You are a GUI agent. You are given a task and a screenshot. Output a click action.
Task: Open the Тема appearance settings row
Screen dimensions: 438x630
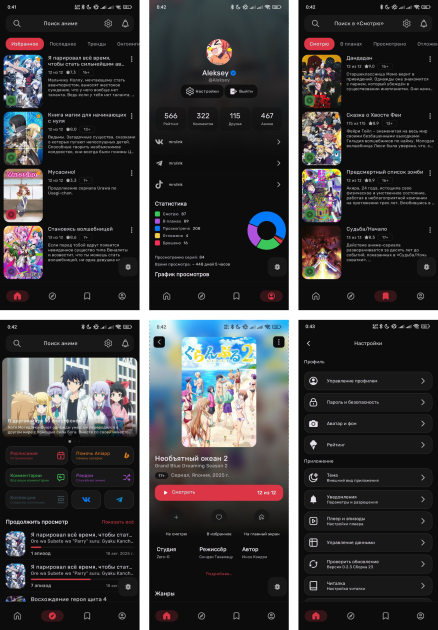coord(368,478)
